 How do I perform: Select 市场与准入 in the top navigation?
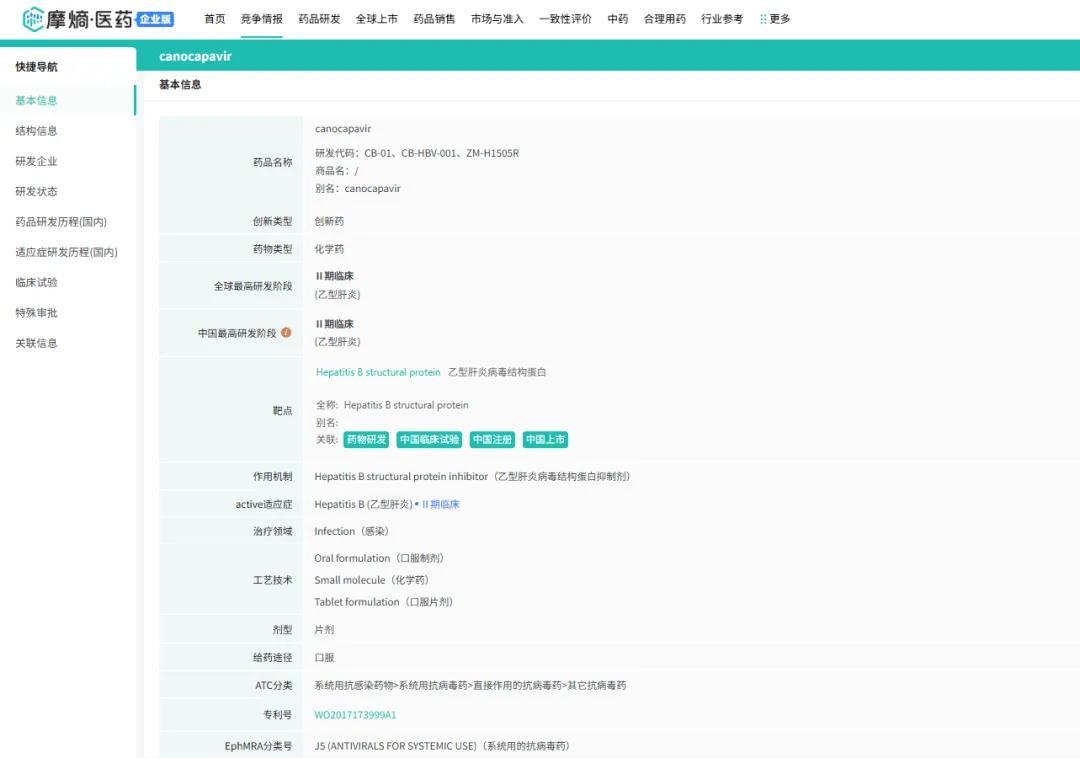coord(497,17)
